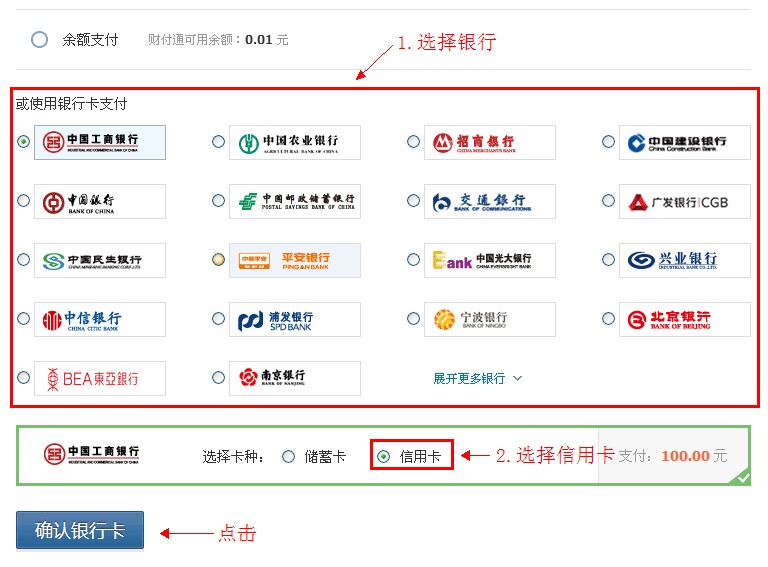This screenshot has width=768, height=567.
Task: Choose the 招商银行 logo card
Action: click(490, 142)
